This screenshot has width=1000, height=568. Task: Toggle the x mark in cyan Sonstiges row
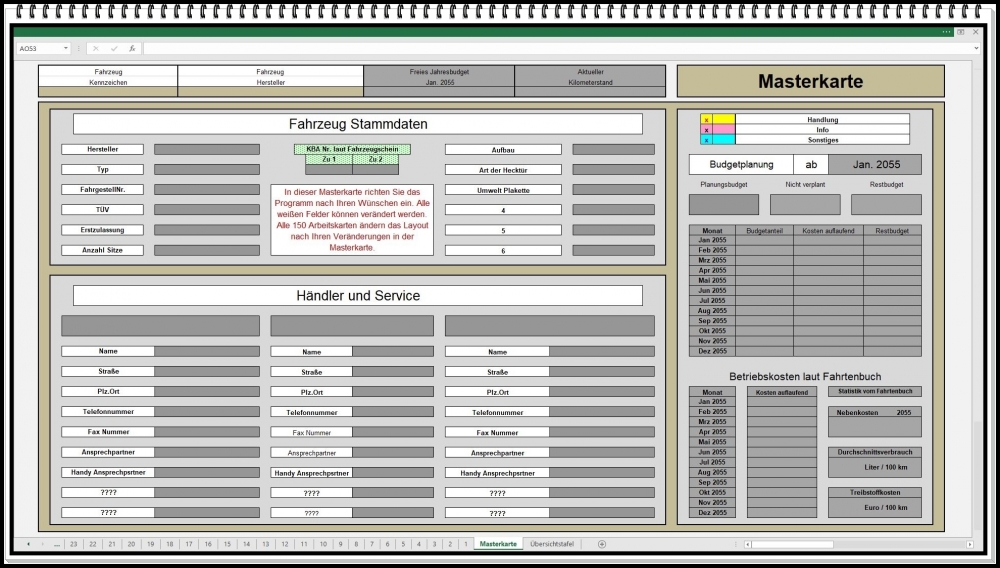(x=706, y=140)
